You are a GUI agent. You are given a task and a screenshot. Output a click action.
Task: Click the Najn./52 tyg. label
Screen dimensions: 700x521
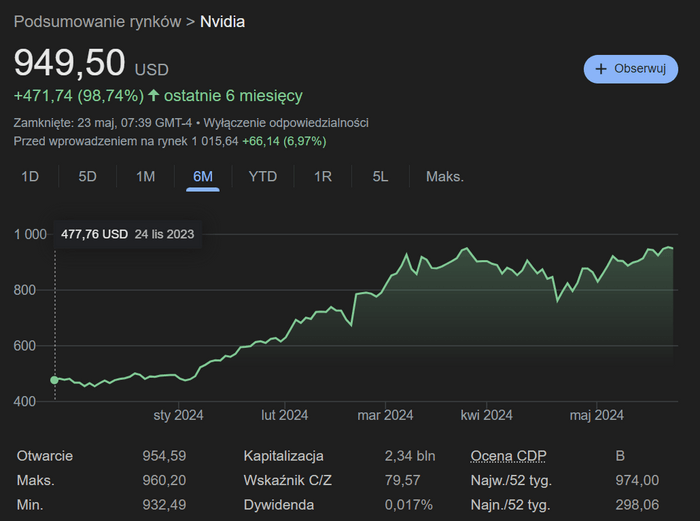(510, 505)
